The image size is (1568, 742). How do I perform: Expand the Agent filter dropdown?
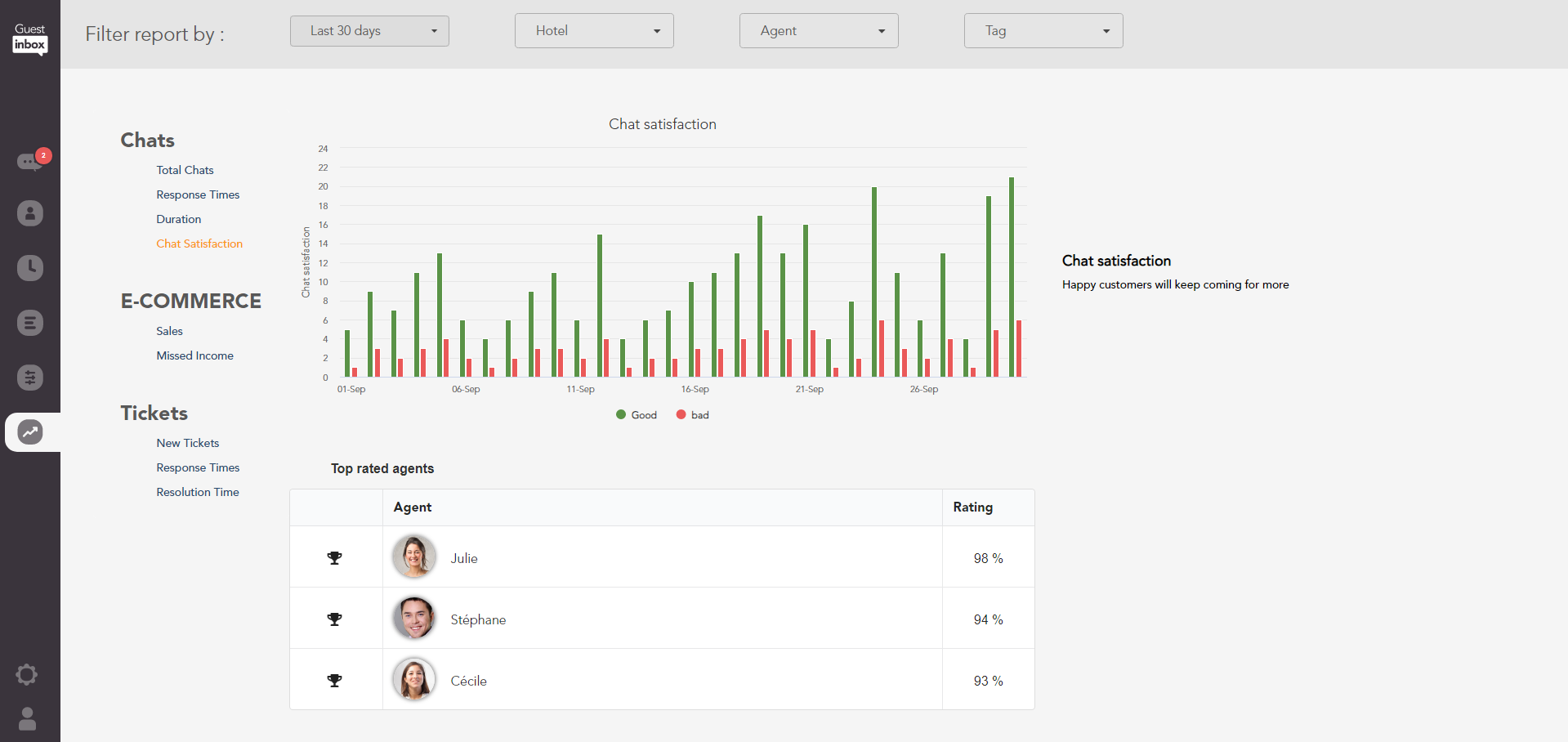point(819,31)
